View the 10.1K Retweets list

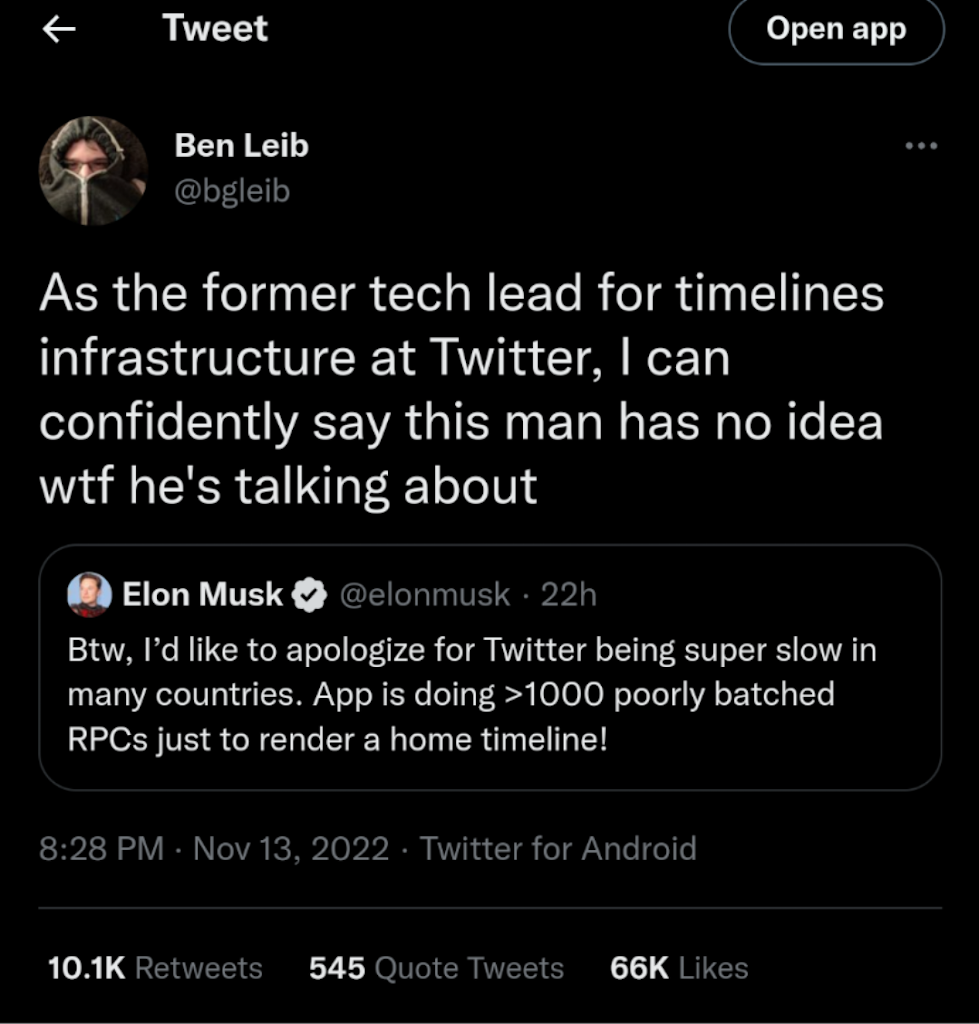tap(155, 968)
